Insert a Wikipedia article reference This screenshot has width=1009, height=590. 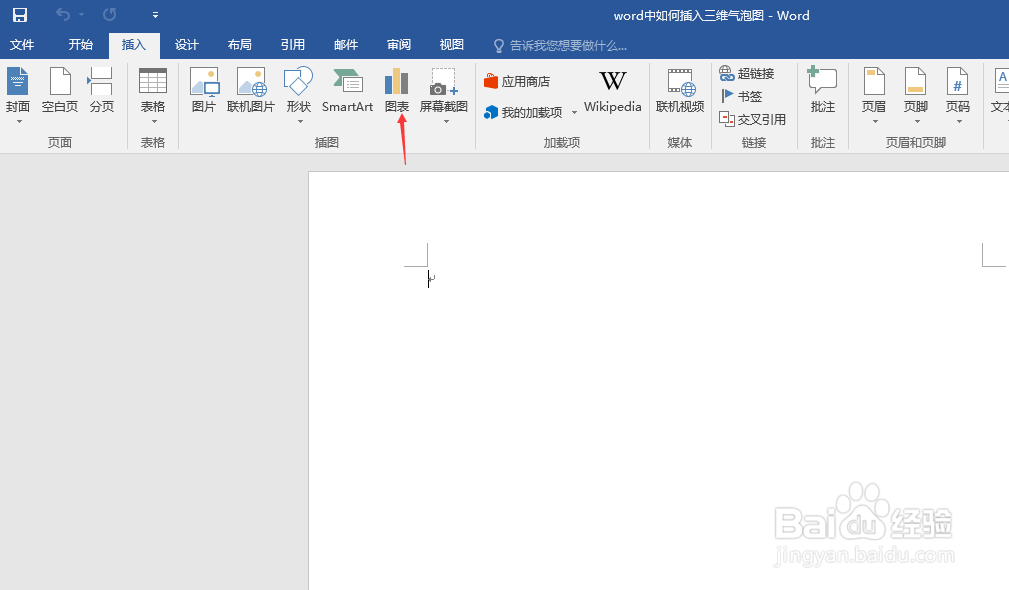click(x=612, y=95)
